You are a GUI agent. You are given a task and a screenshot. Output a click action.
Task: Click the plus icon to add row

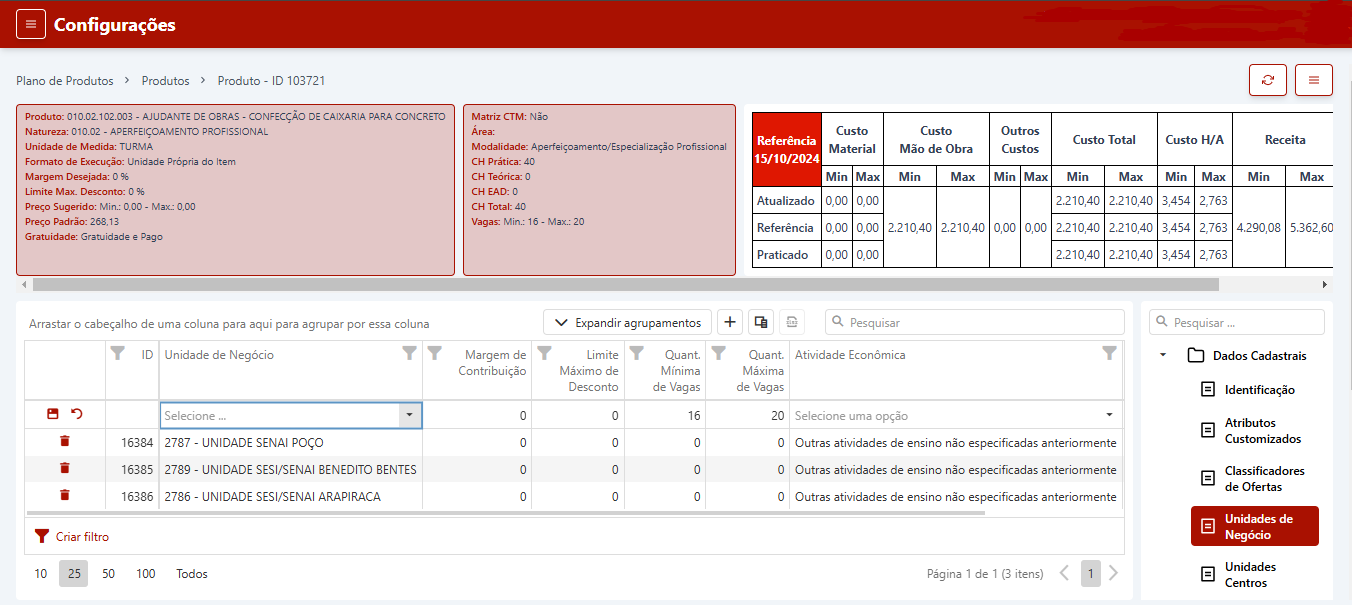(x=730, y=322)
